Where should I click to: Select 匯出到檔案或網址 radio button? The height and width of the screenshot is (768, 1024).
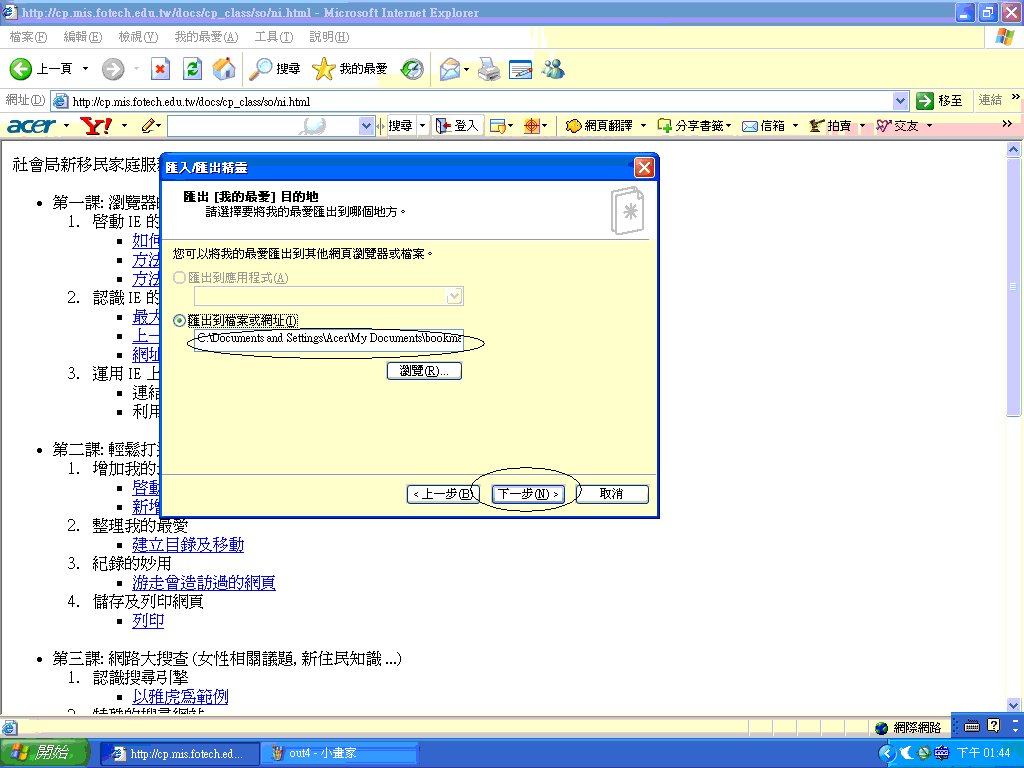180,320
